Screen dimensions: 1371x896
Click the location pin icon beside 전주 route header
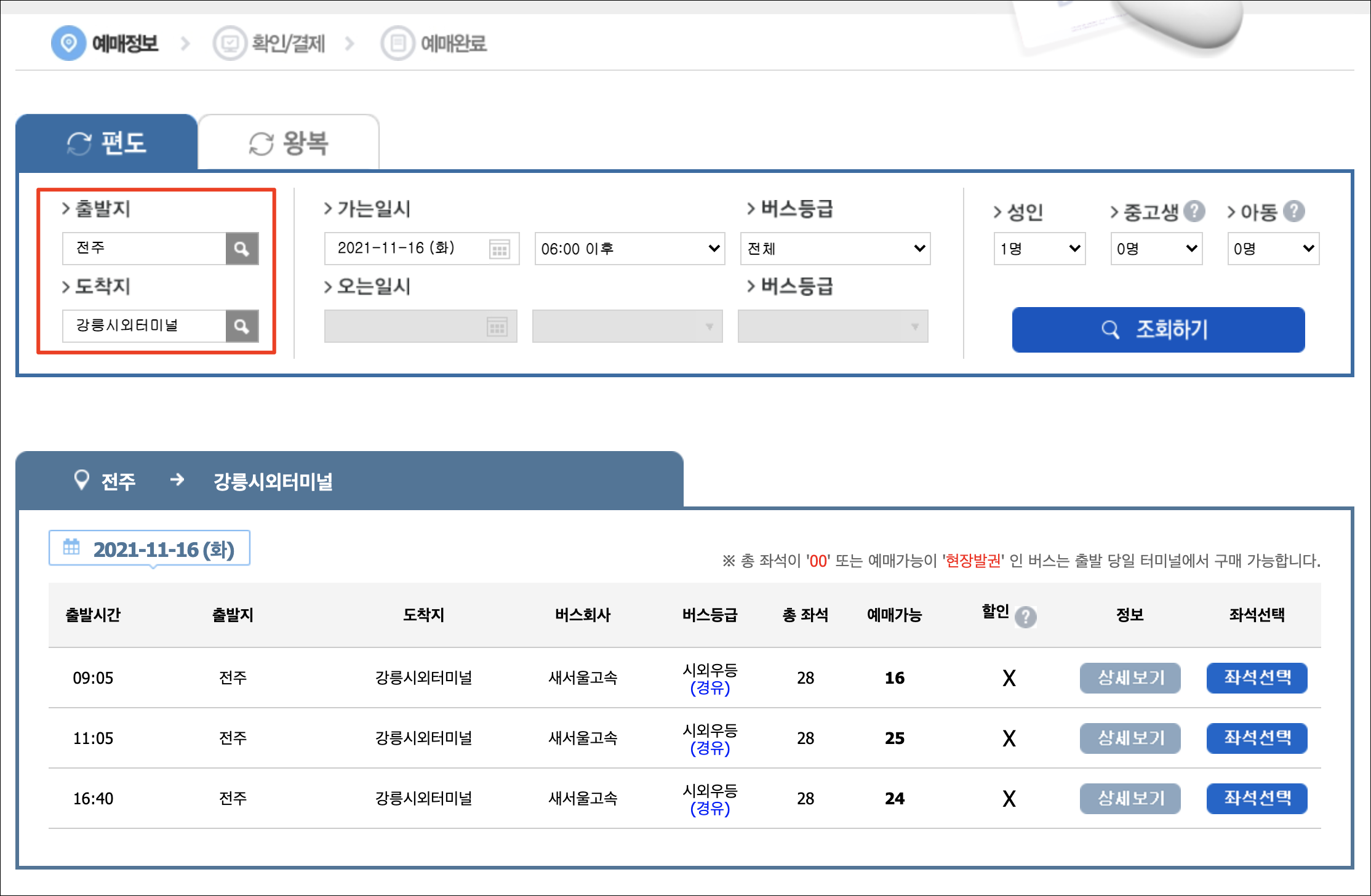(81, 480)
